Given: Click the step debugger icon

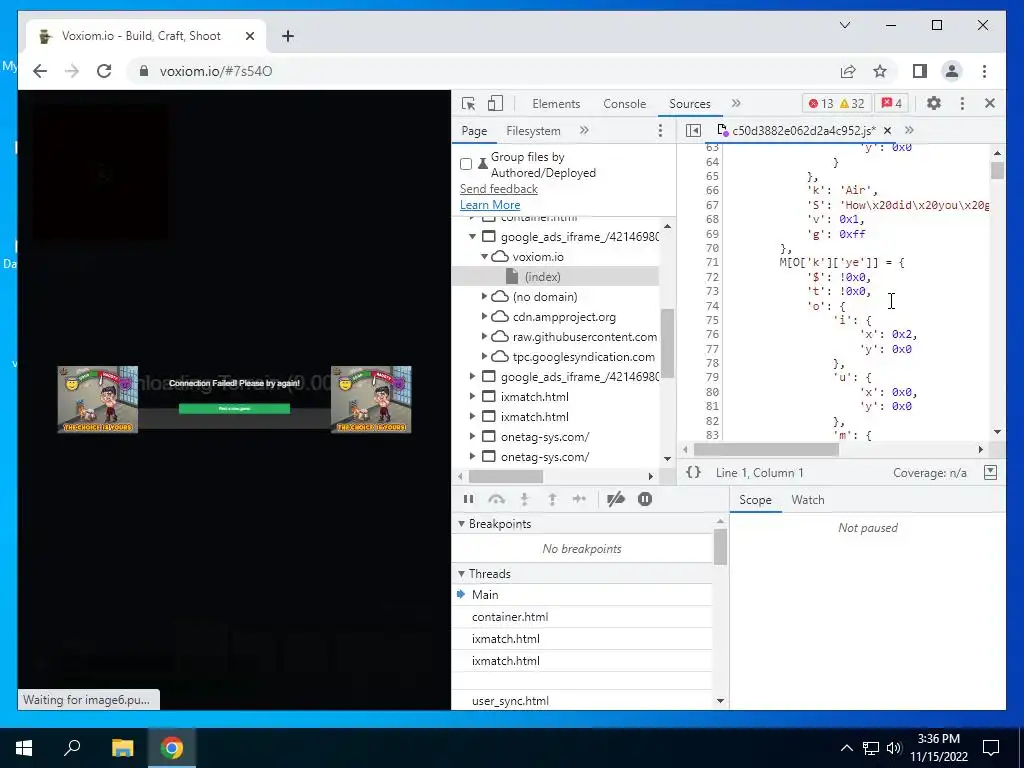Looking at the screenshot, I should pos(579,499).
